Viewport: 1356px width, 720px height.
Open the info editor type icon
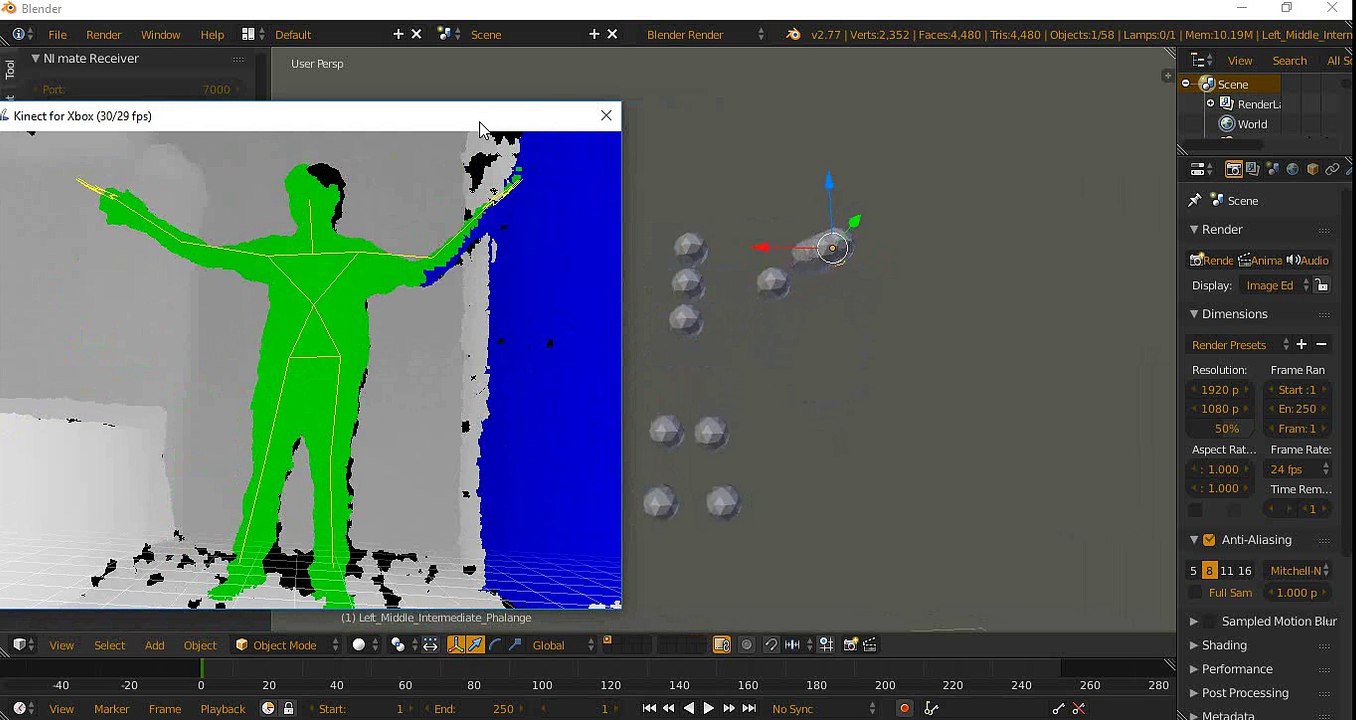22,34
